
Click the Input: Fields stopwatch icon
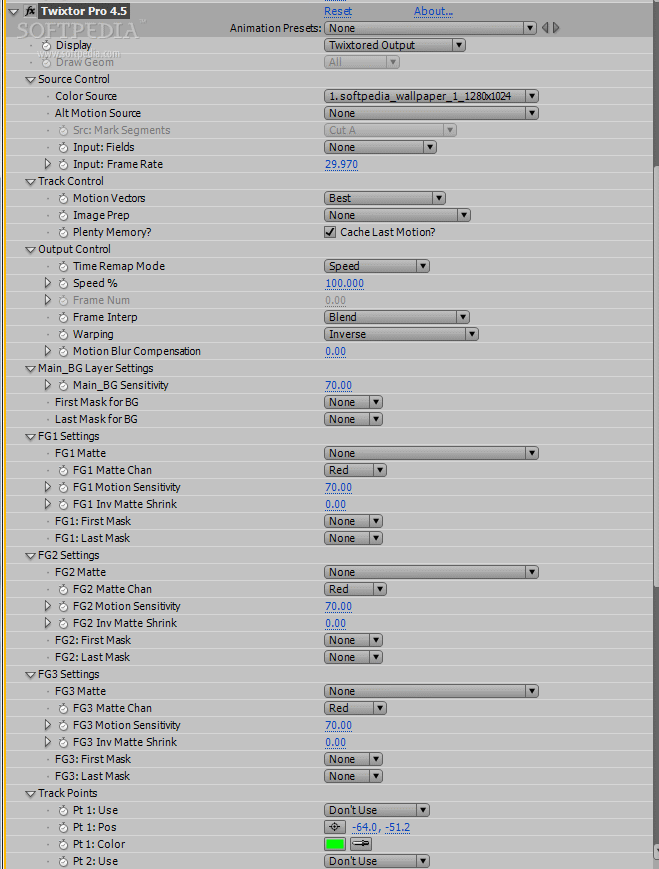(x=63, y=147)
